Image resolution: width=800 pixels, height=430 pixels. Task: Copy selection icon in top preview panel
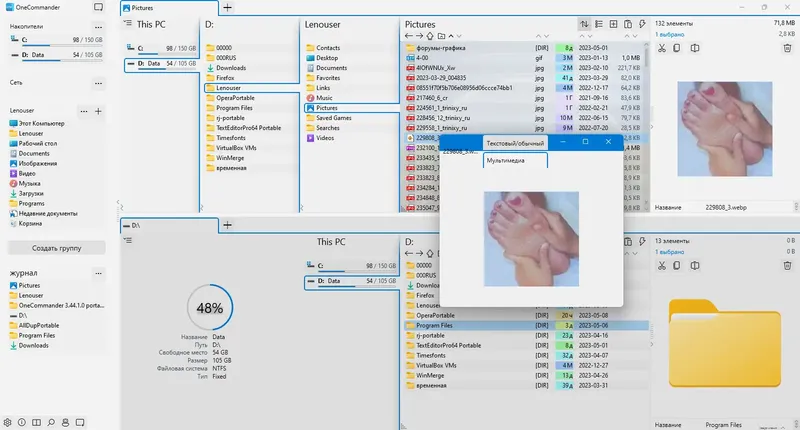click(x=677, y=48)
